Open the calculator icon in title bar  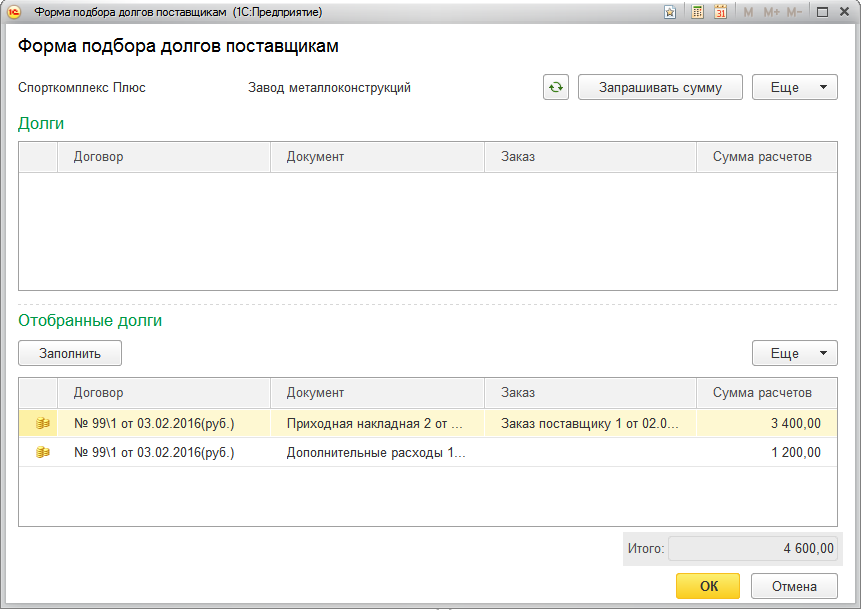click(x=697, y=12)
